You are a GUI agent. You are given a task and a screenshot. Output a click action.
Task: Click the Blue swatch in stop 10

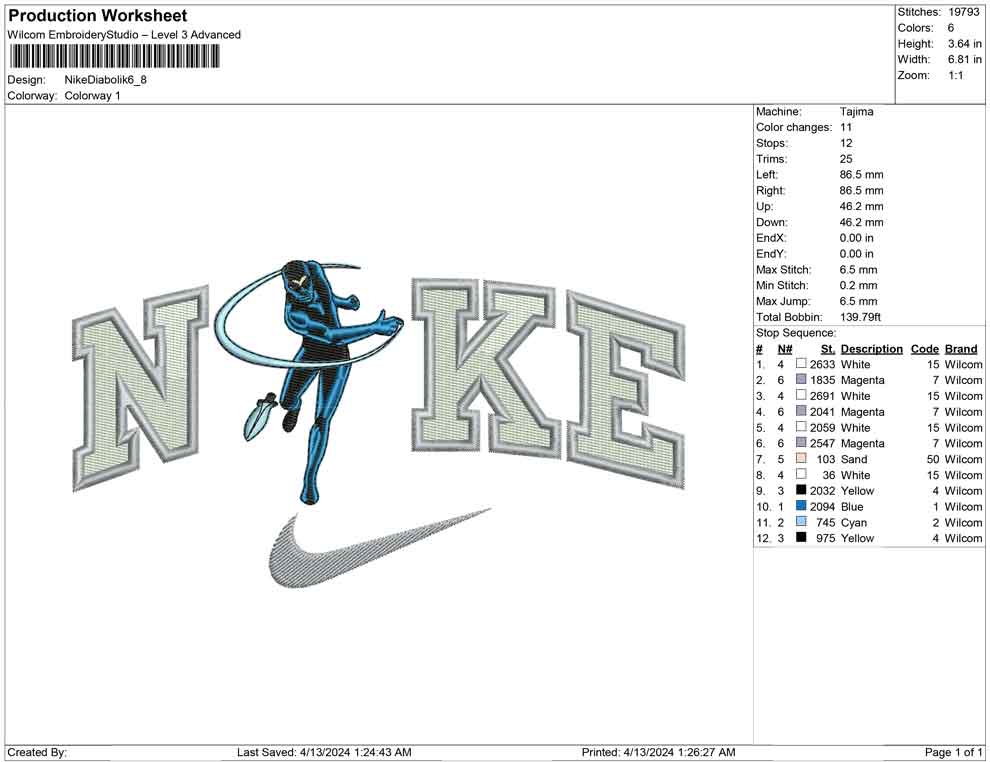click(x=801, y=507)
